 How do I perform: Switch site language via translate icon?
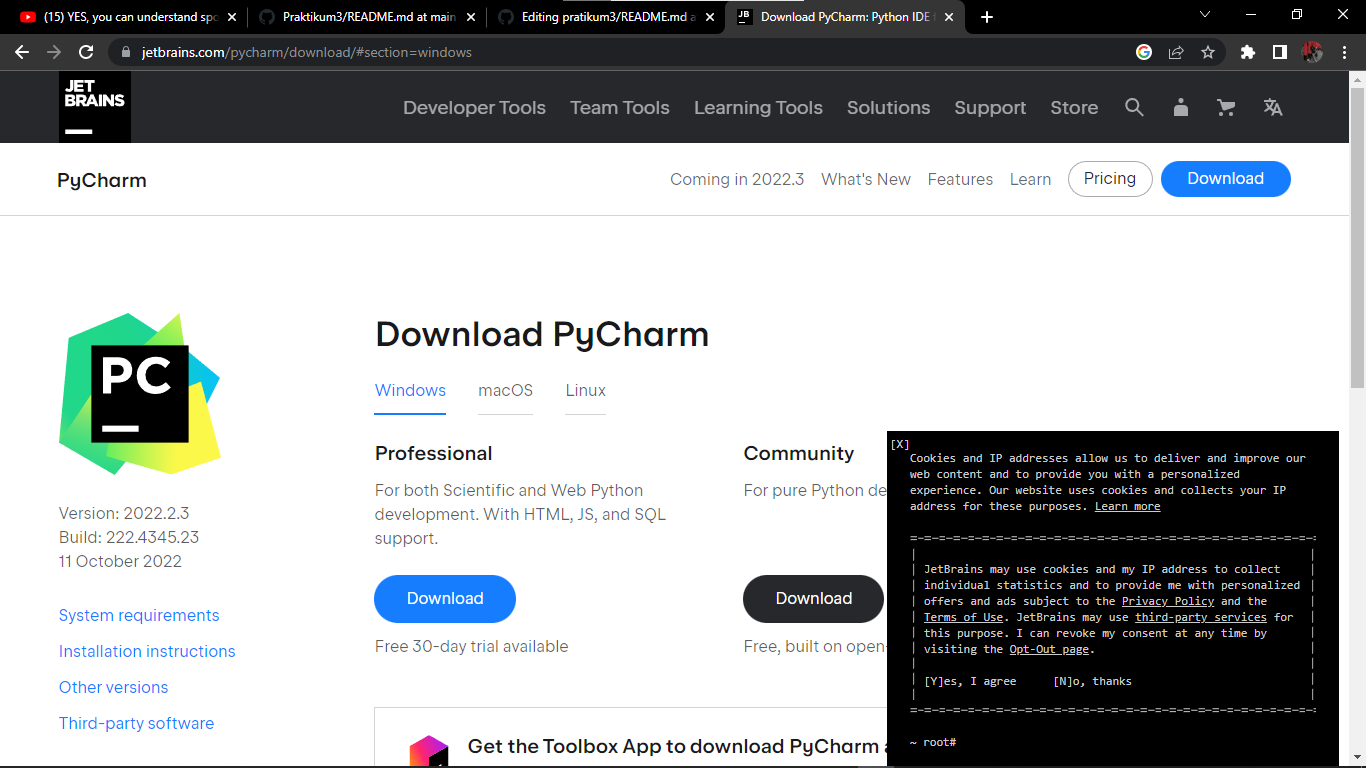1272,107
